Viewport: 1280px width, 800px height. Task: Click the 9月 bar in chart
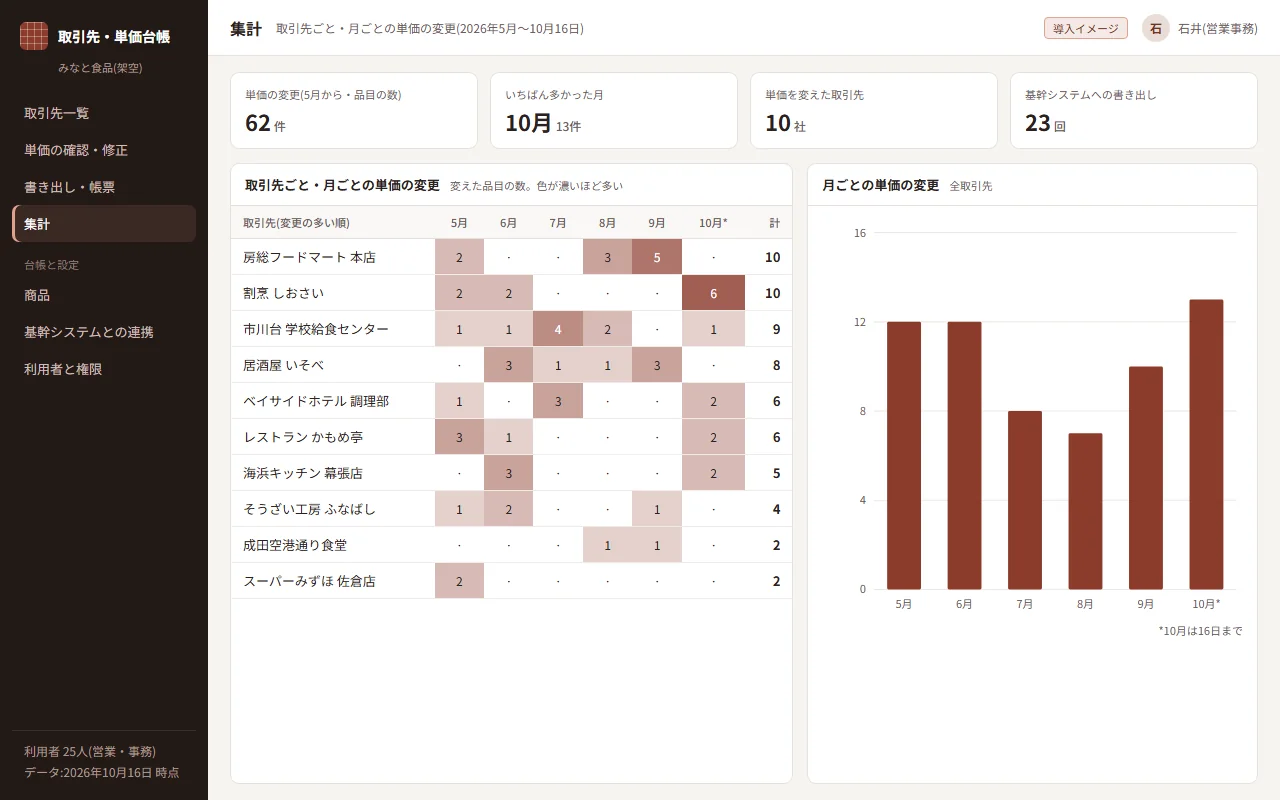[x=1146, y=478]
